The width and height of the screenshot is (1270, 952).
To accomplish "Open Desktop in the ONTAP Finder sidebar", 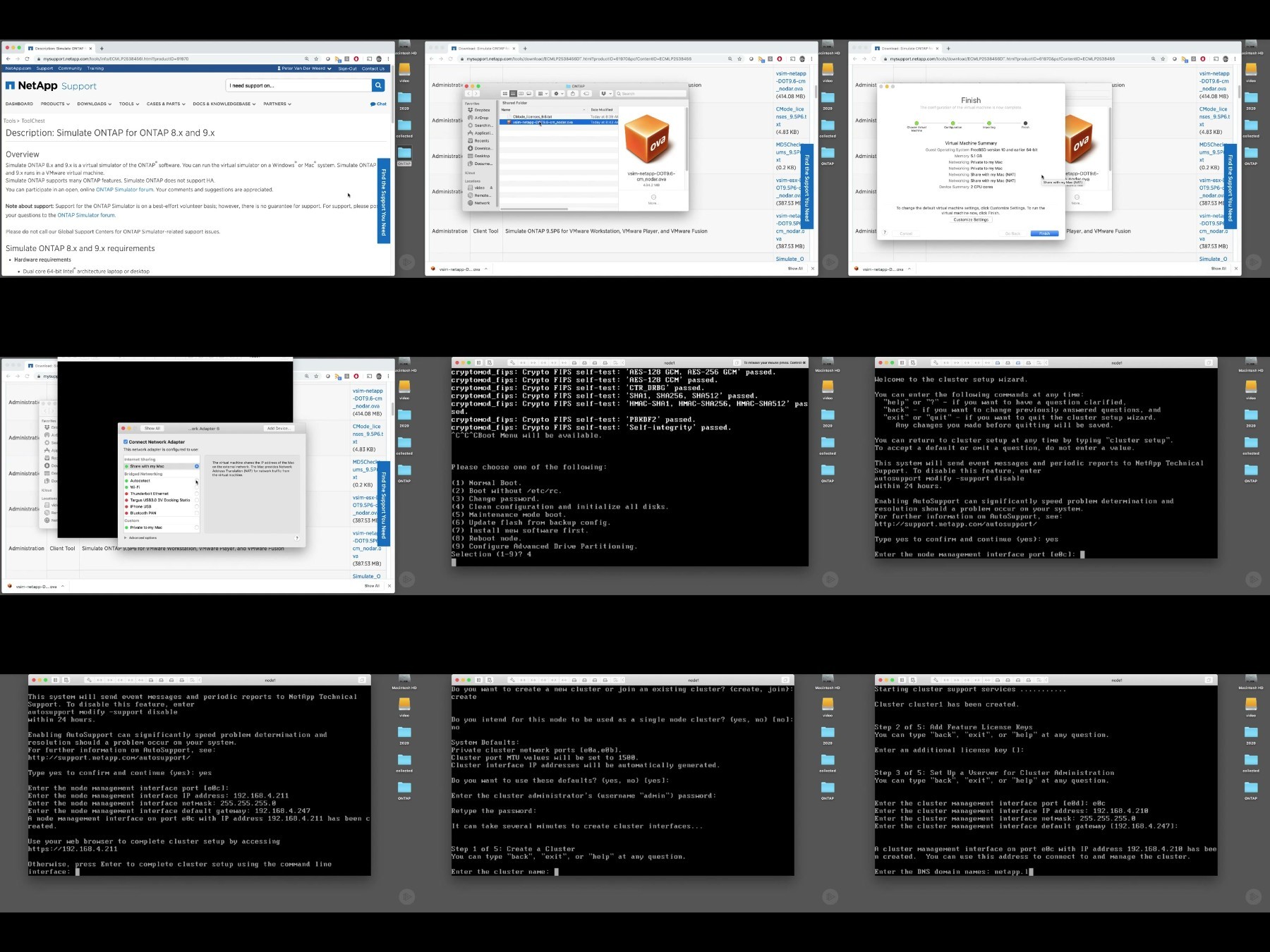I will [478, 156].
